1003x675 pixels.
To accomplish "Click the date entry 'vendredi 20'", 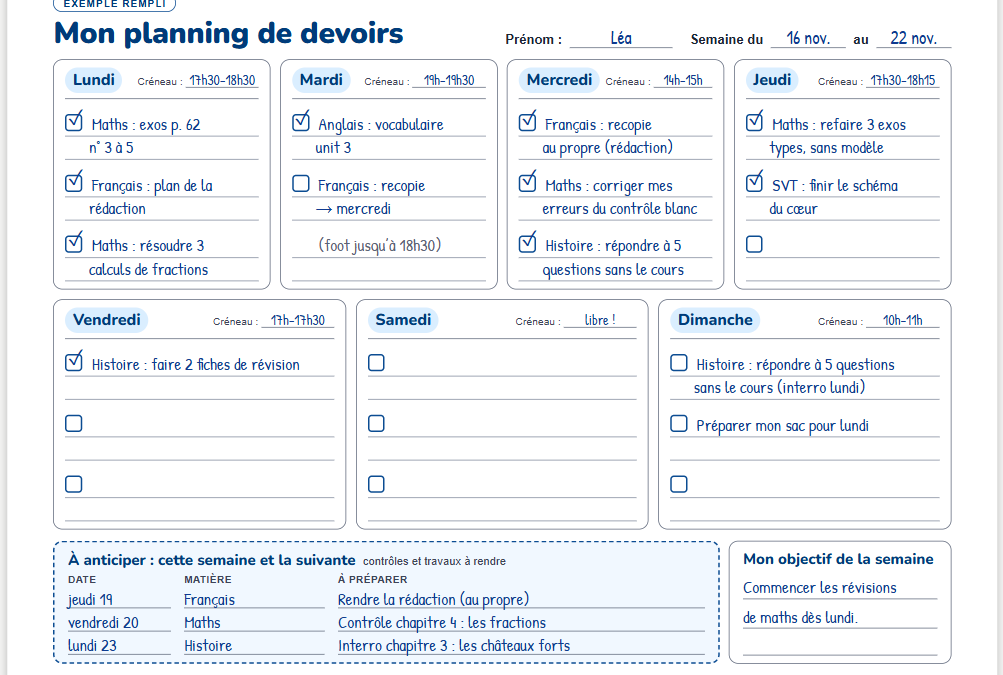I will 104,623.
